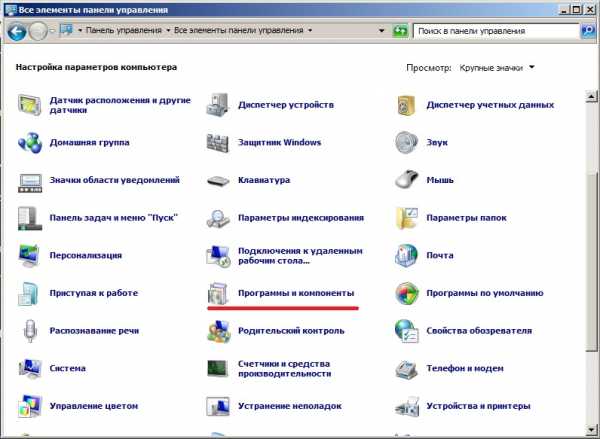Expand the Панель управления breadcrumb arrow
This screenshot has width=600, height=439.
coord(168,30)
